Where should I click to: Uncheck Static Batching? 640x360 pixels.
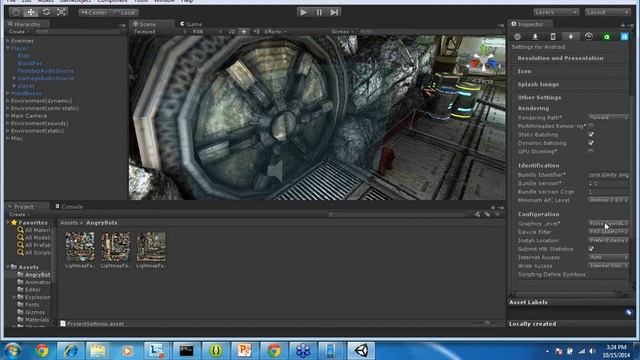(x=591, y=134)
